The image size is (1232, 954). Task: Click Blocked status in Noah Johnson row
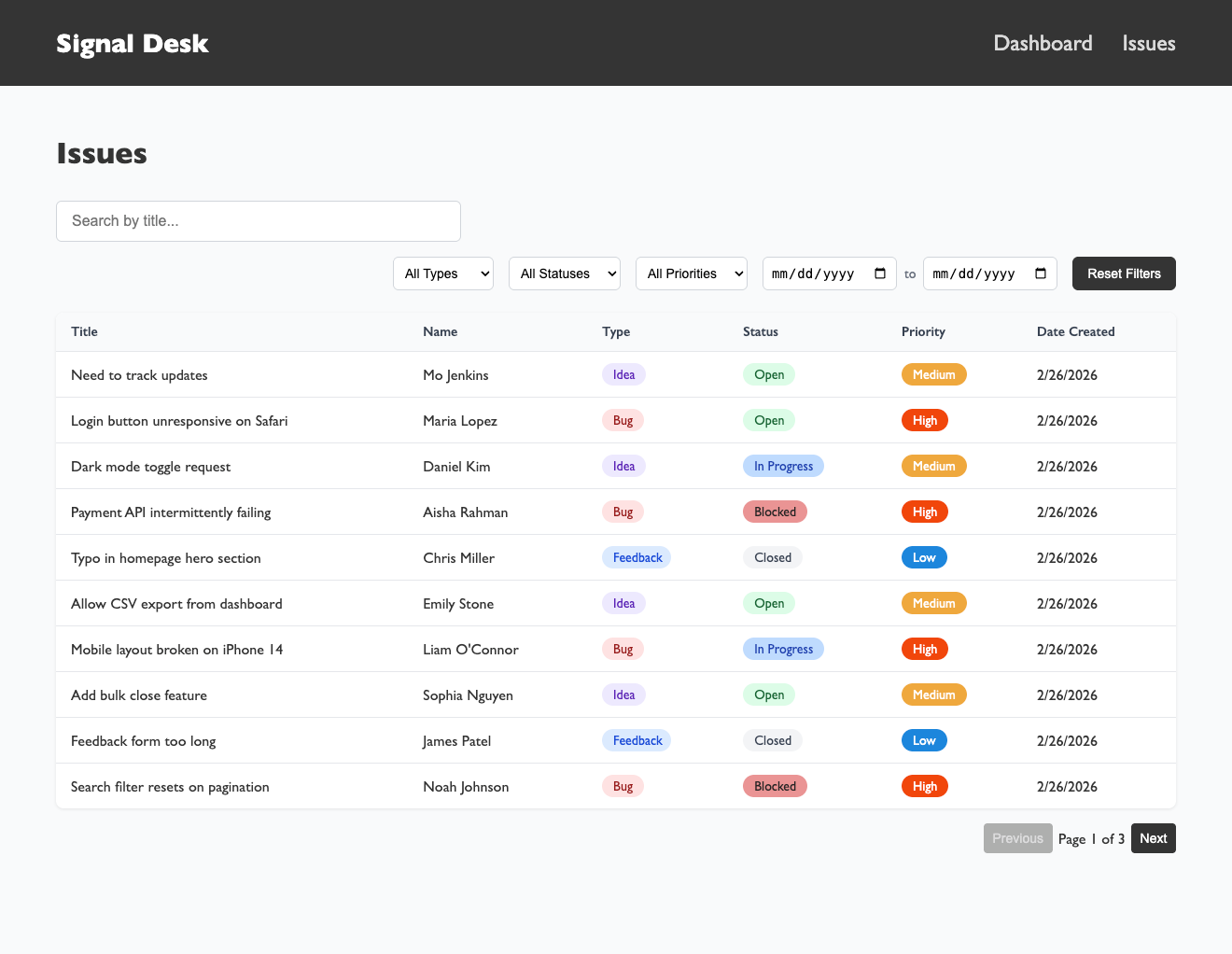pos(775,786)
